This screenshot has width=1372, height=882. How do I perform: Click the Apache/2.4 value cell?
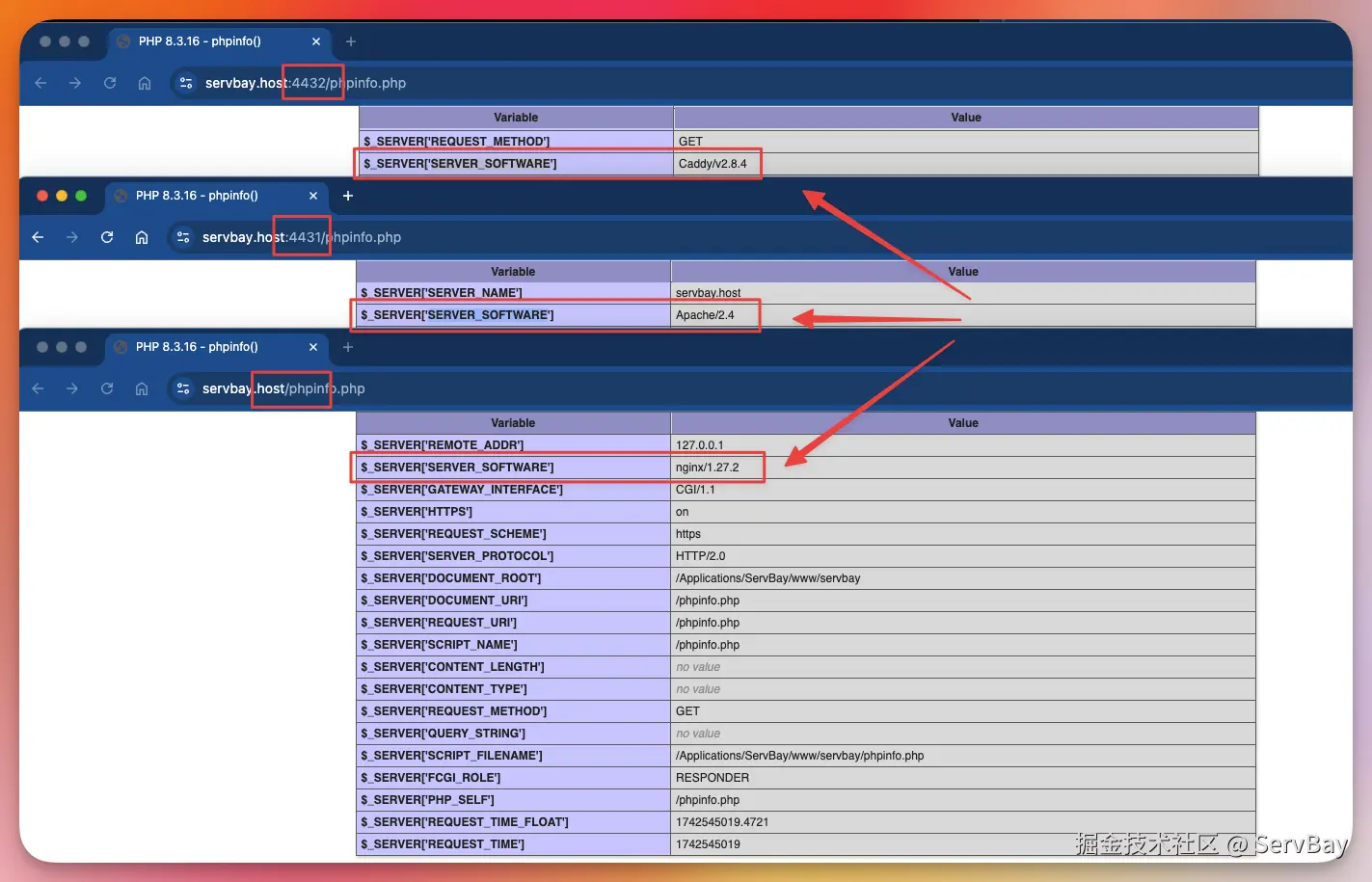pos(963,315)
